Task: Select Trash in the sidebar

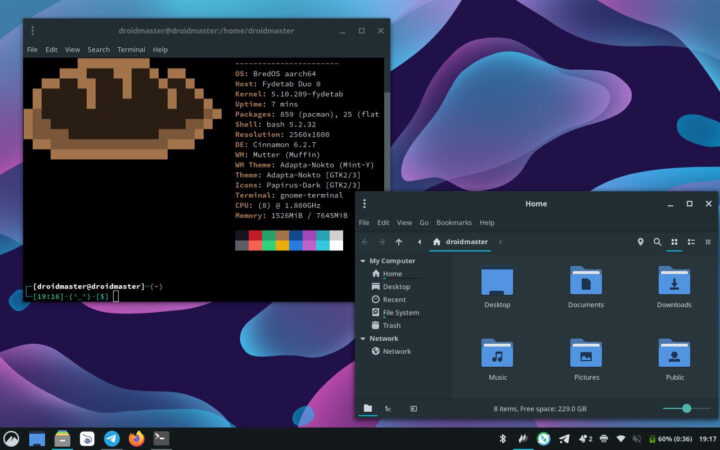Action: click(x=391, y=325)
